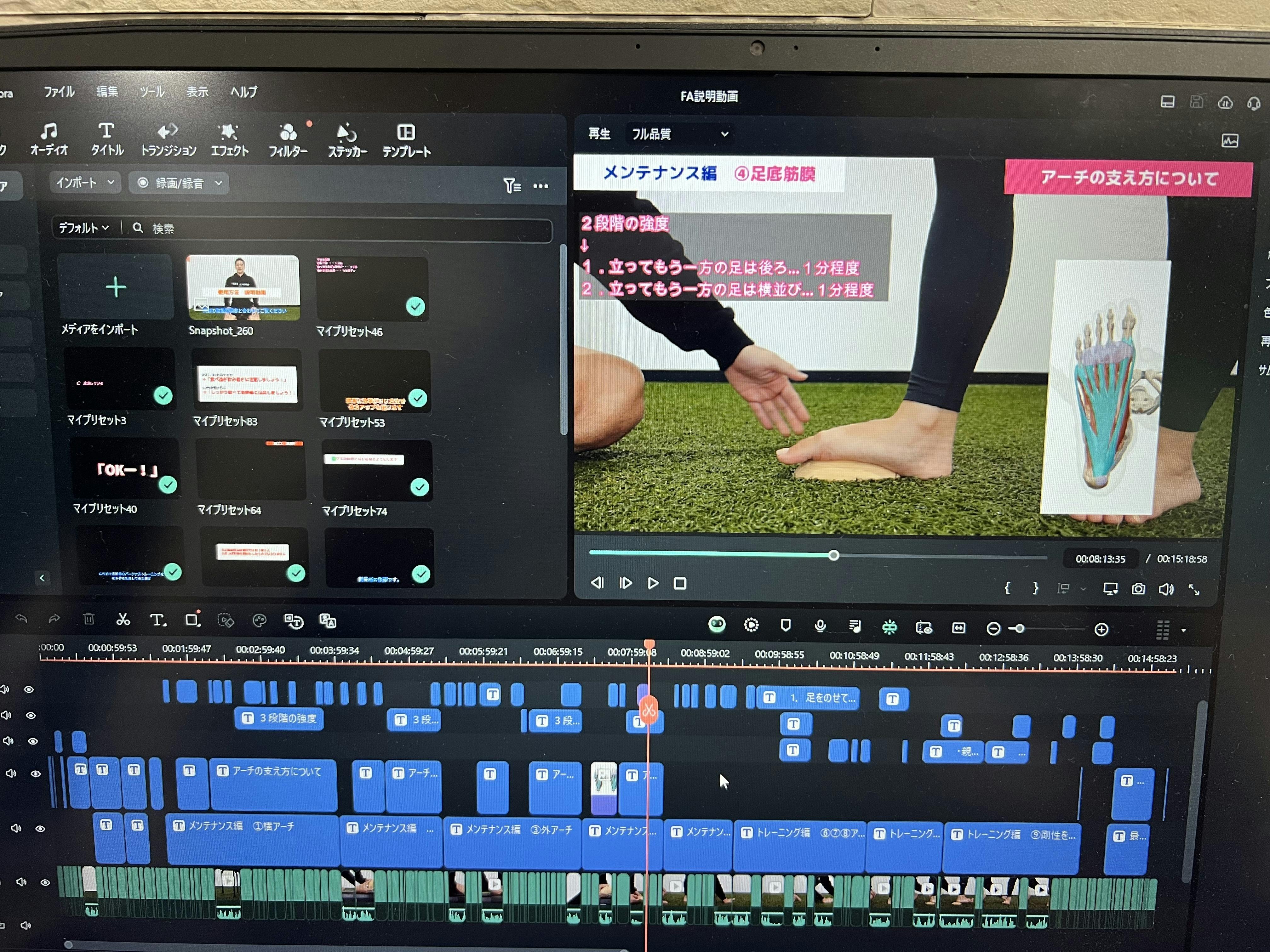The height and width of the screenshot is (952, 1270).
Task: Toggle eye visibility of topmost timeline track
Action: pos(28,690)
